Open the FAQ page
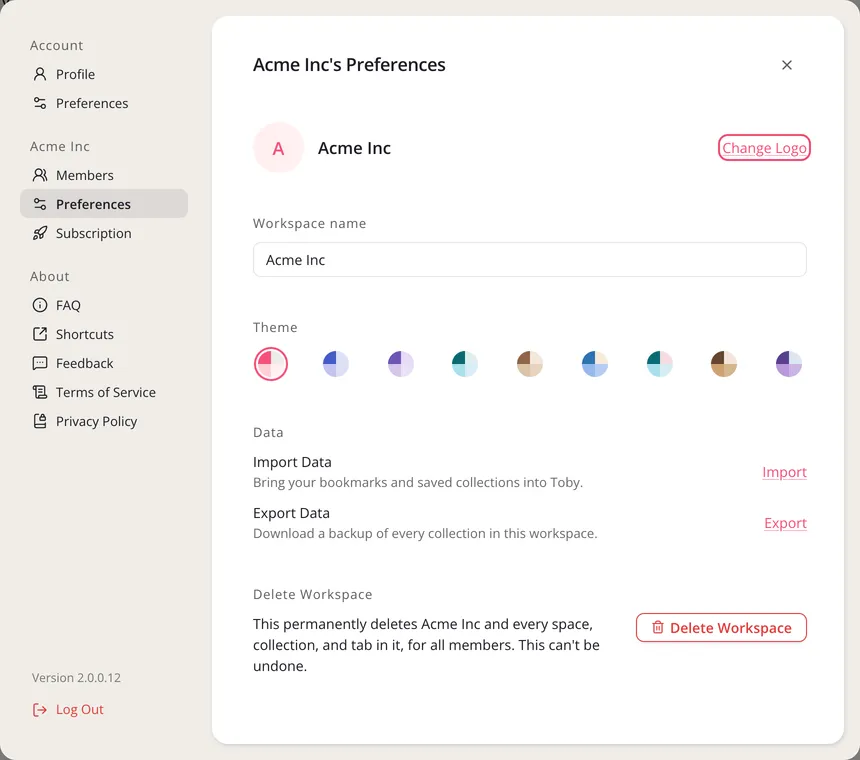Viewport: 860px width, 760px height. [x=104, y=305]
